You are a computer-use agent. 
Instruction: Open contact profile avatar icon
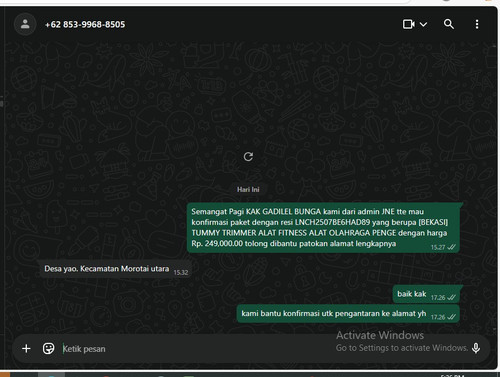tap(25, 24)
